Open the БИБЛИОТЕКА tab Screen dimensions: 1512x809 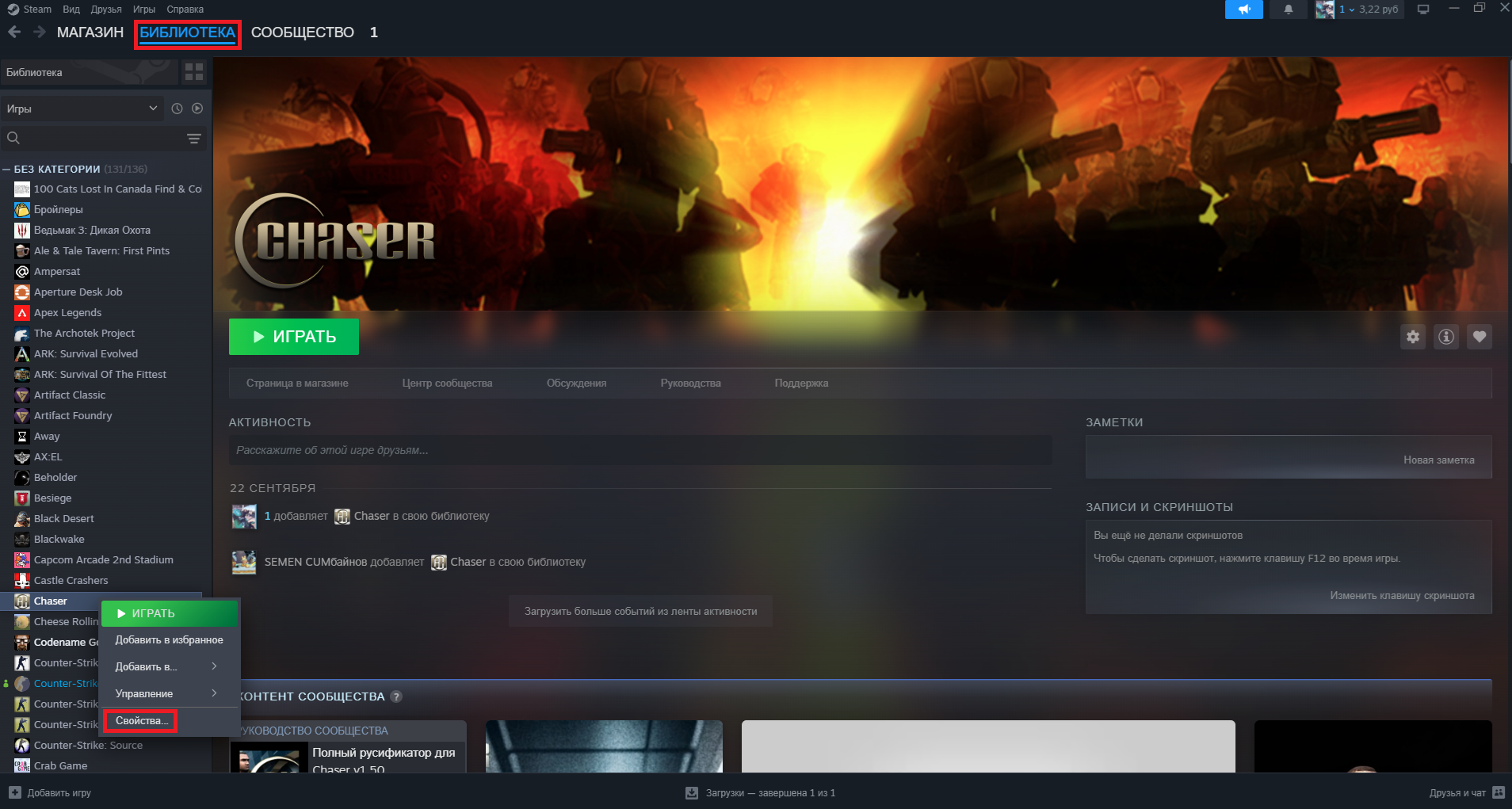(188, 32)
